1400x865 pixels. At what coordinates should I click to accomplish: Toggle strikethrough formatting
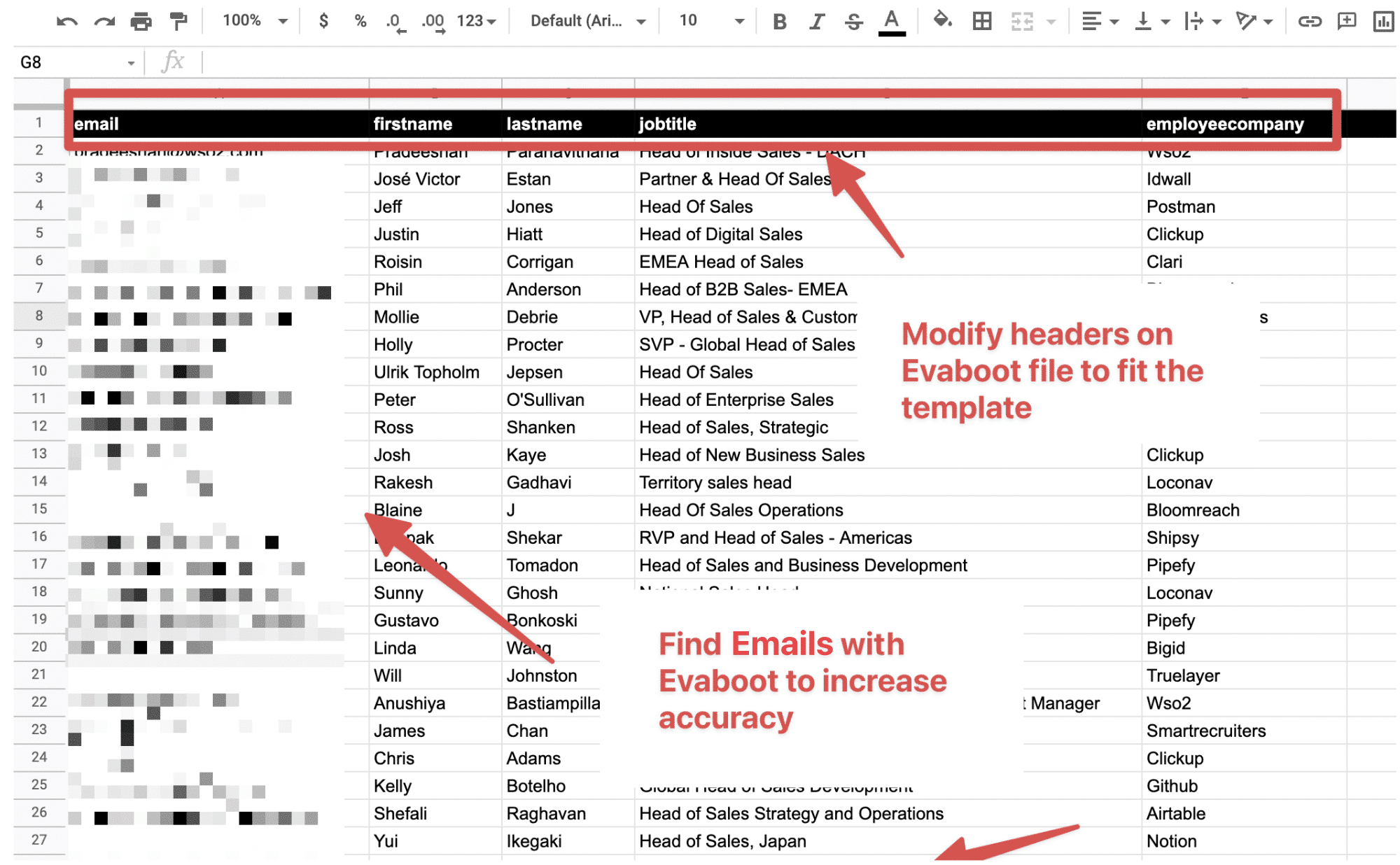click(853, 22)
